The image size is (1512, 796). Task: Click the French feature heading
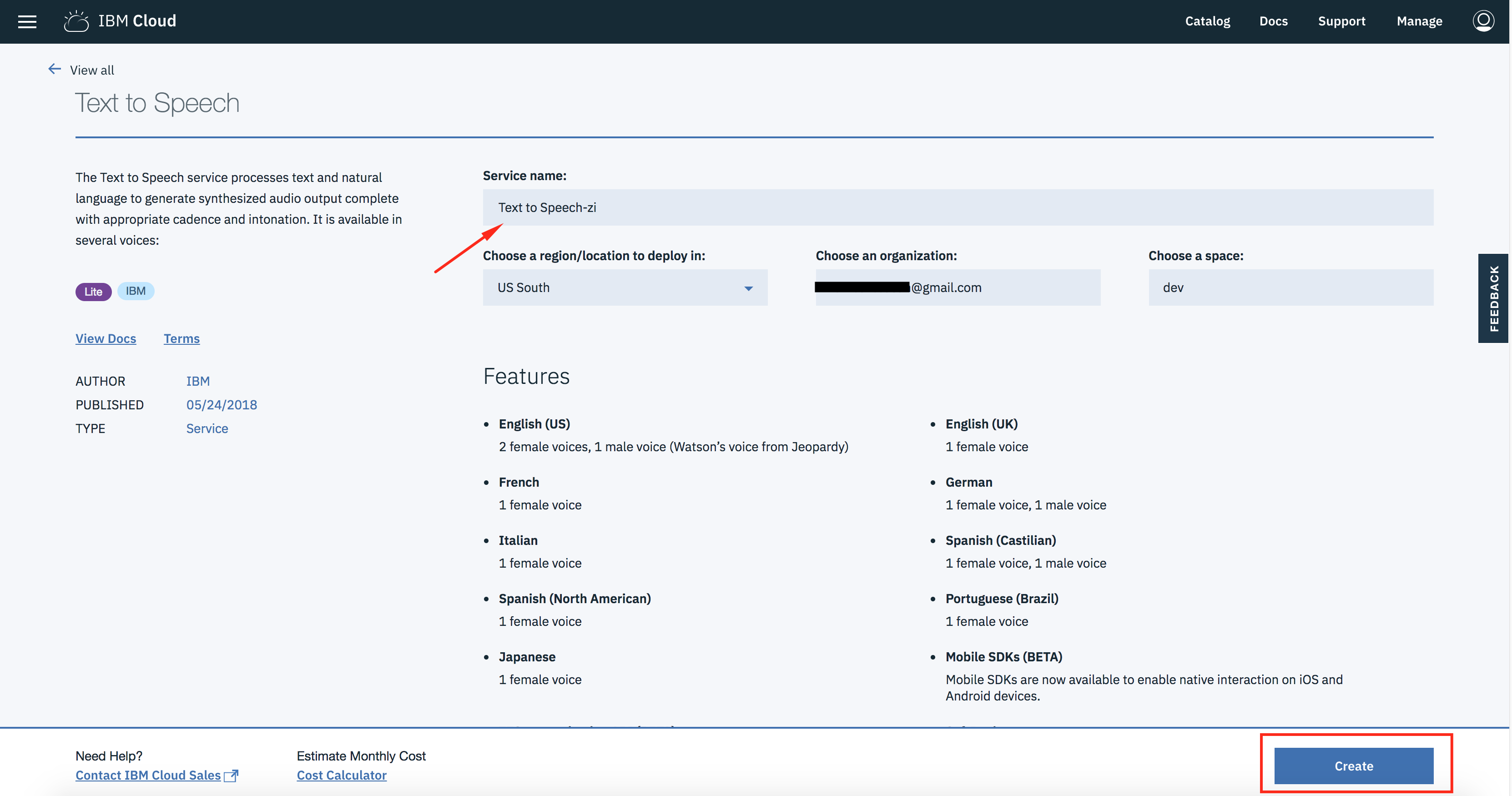519,483
